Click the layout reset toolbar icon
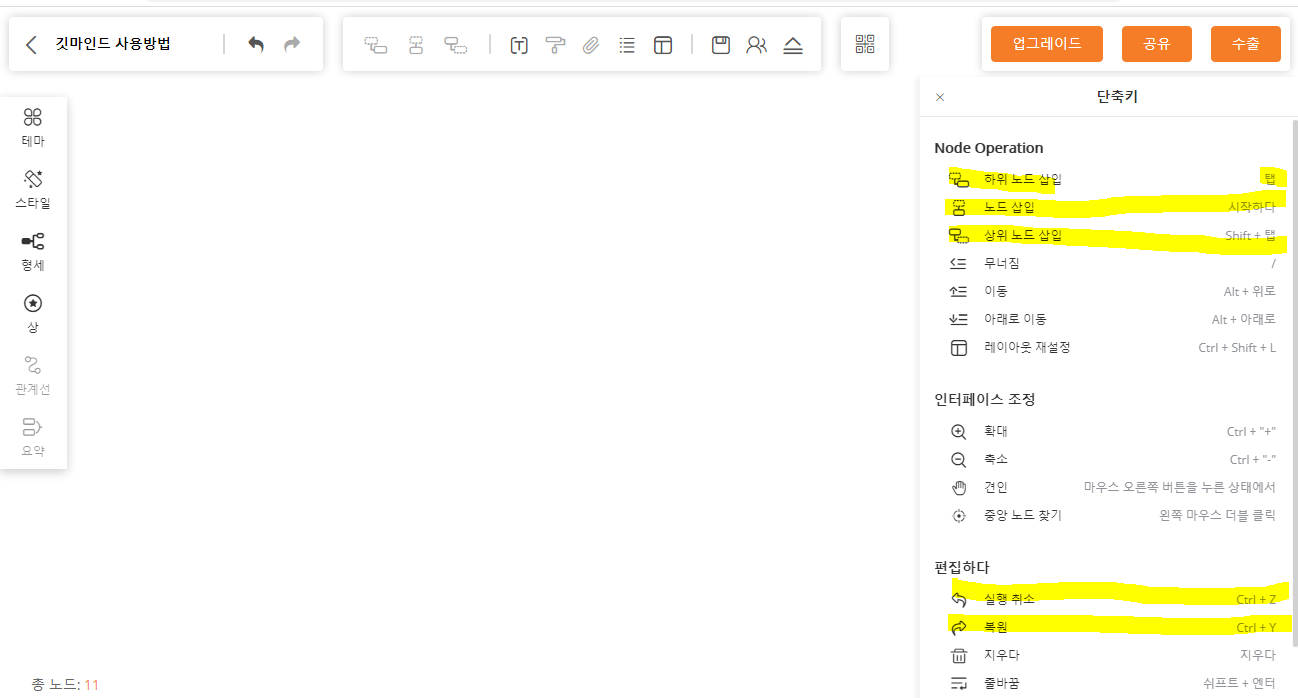This screenshot has height=698, width=1298. (x=663, y=45)
